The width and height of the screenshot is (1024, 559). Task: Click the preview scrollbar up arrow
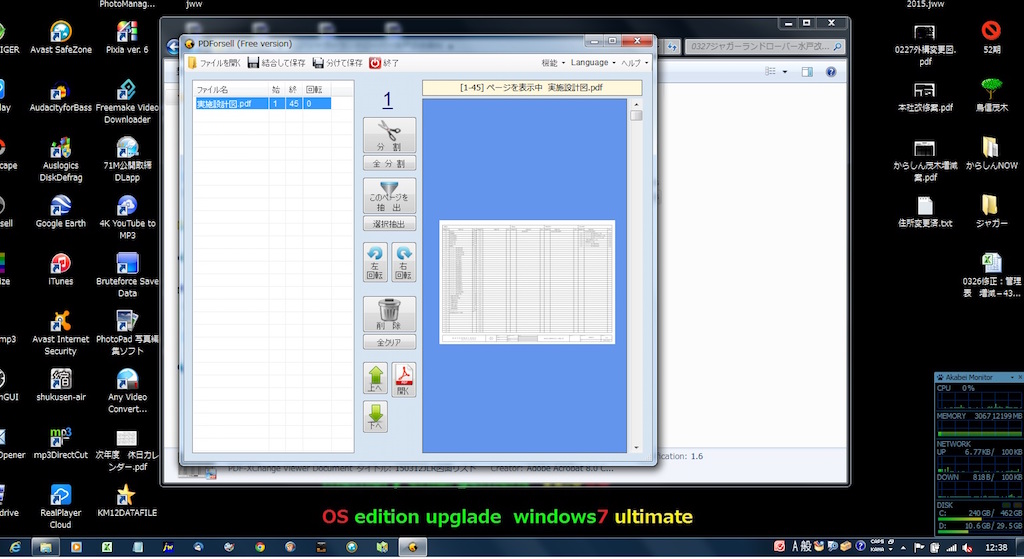click(x=636, y=104)
